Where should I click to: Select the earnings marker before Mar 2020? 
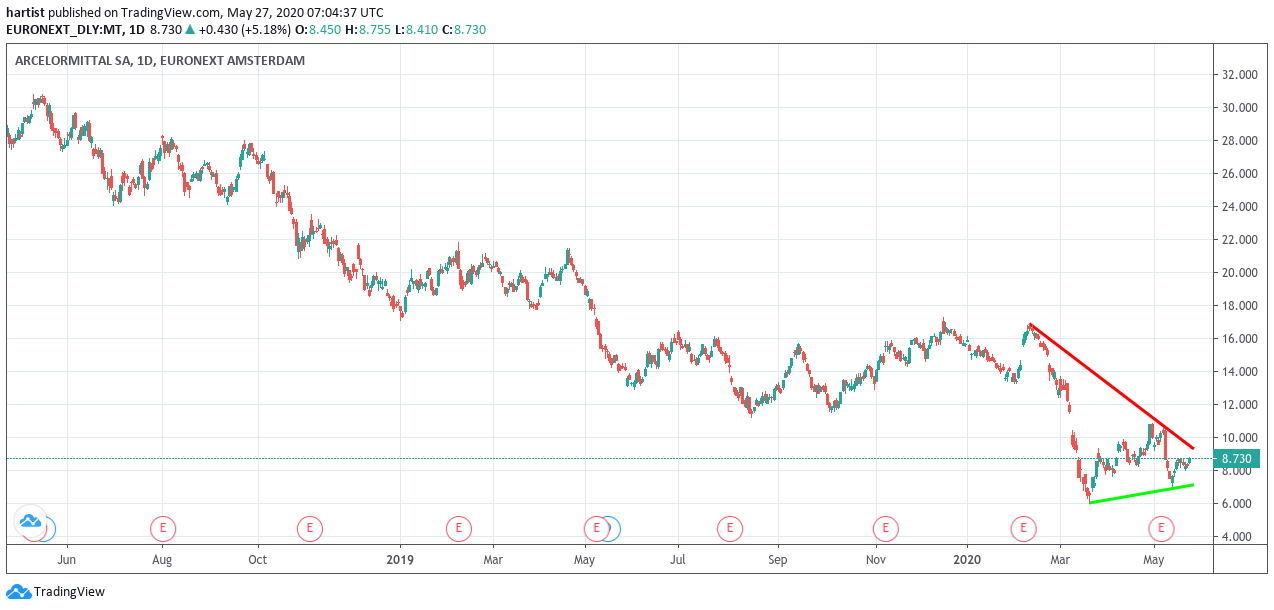(x=1022, y=527)
